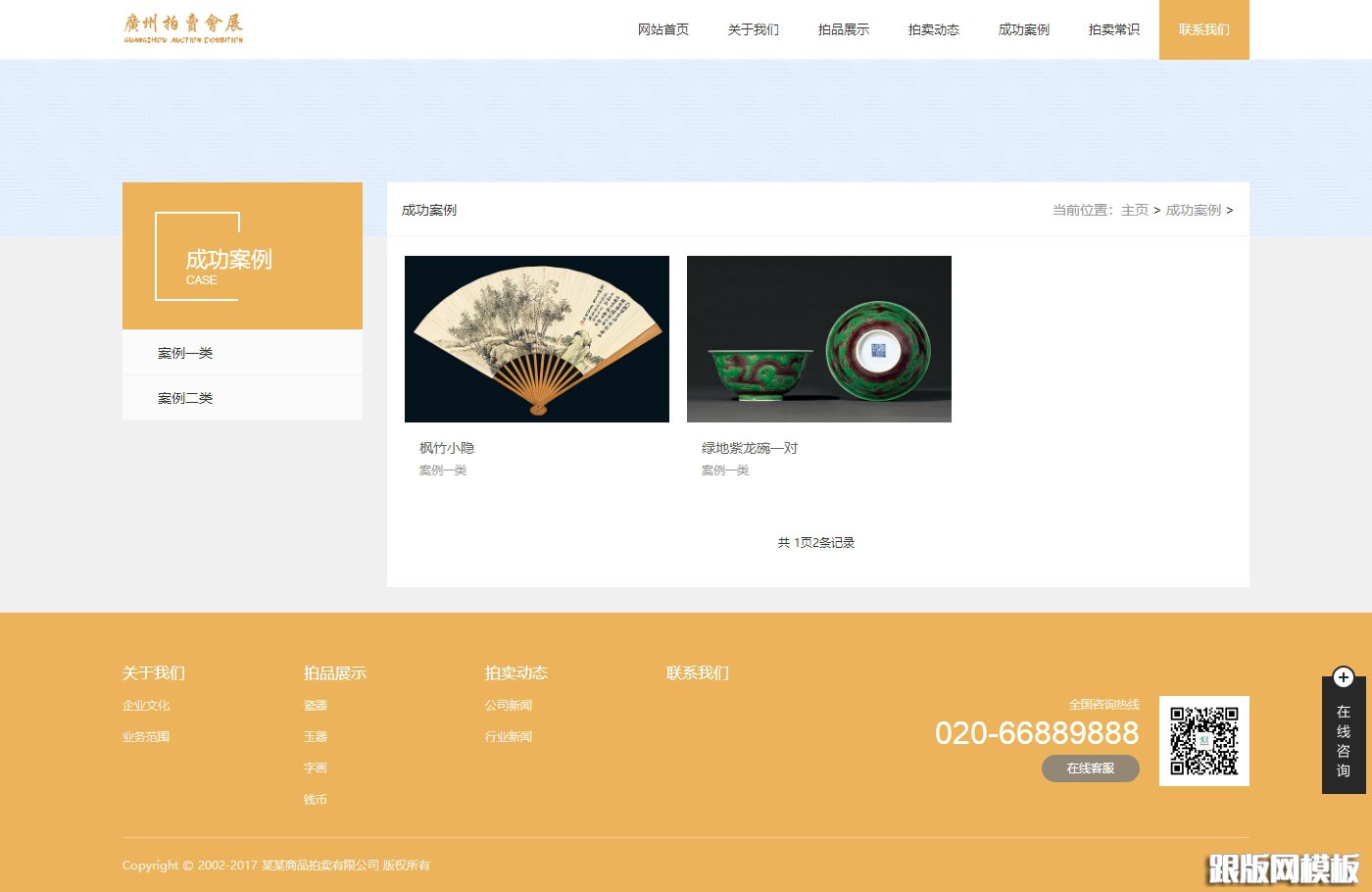Open the 绿地紫龙碗一对 case item
Image resolution: width=1372 pixels, height=892 pixels.
pos(748,447)
